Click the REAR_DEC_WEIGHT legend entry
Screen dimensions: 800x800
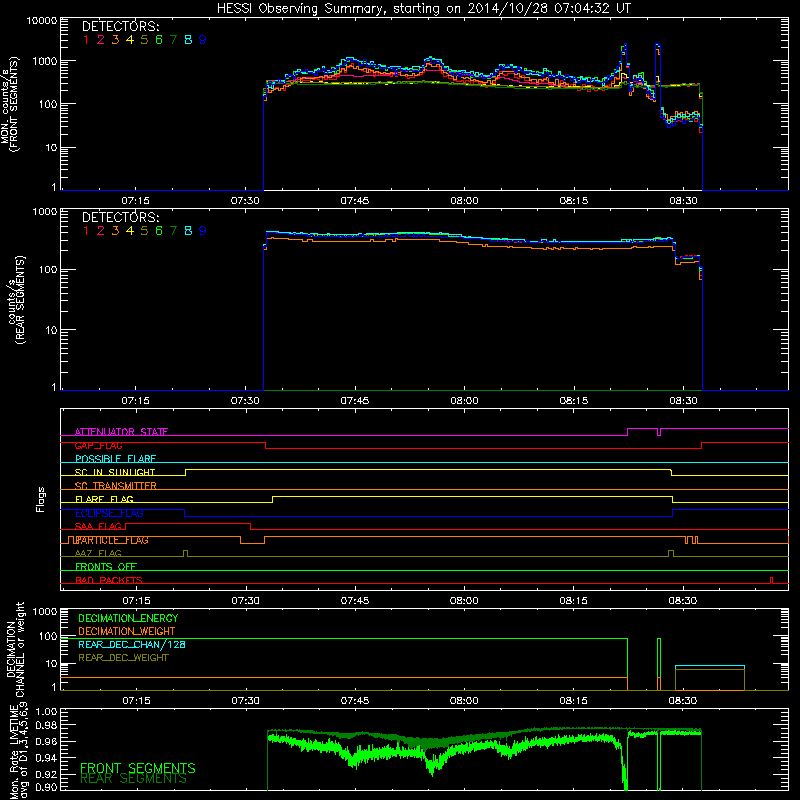[123, 658]
